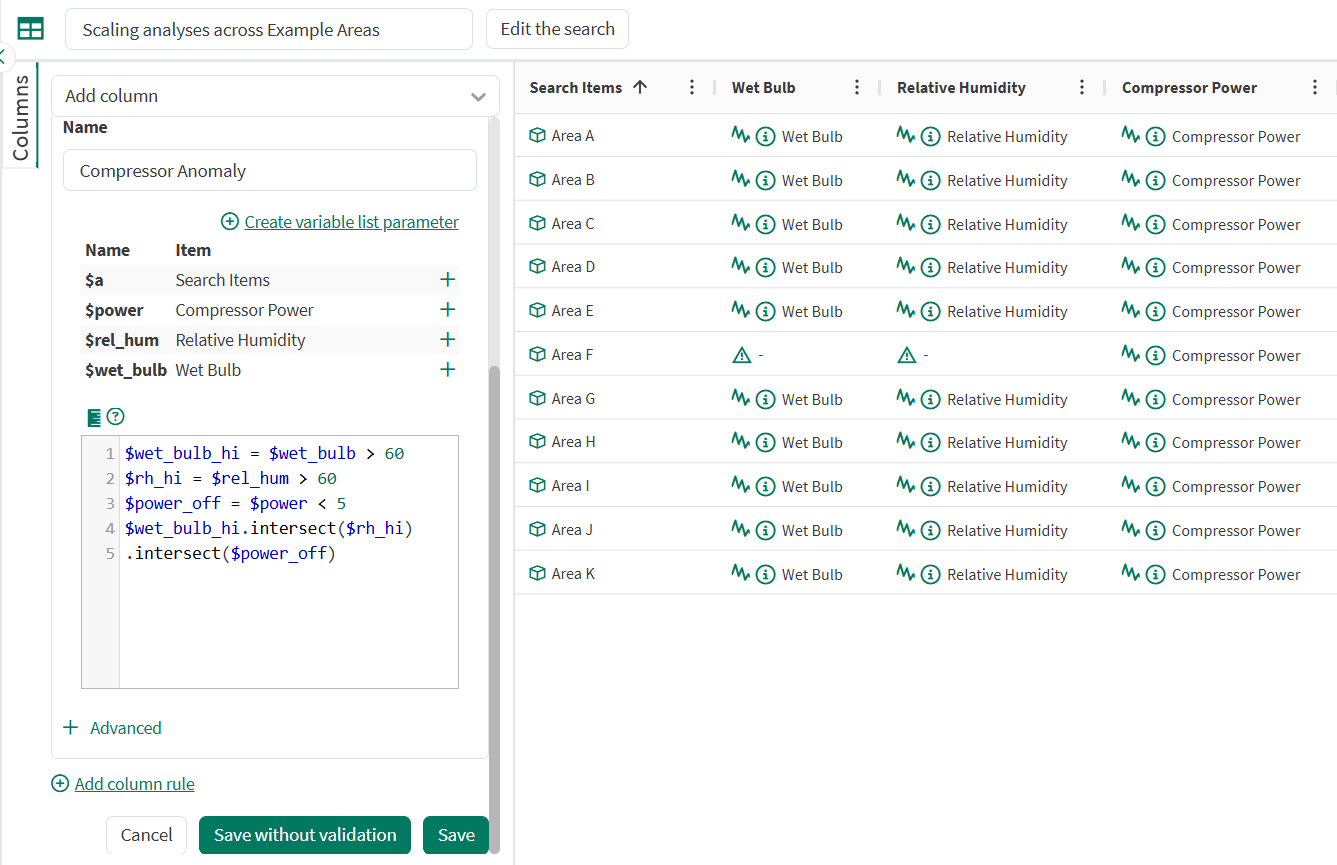Click plus icon beside Wet Bulb variable
Image resolution: width=1337 pixels, height=865 pixels.
coord(447,370)
